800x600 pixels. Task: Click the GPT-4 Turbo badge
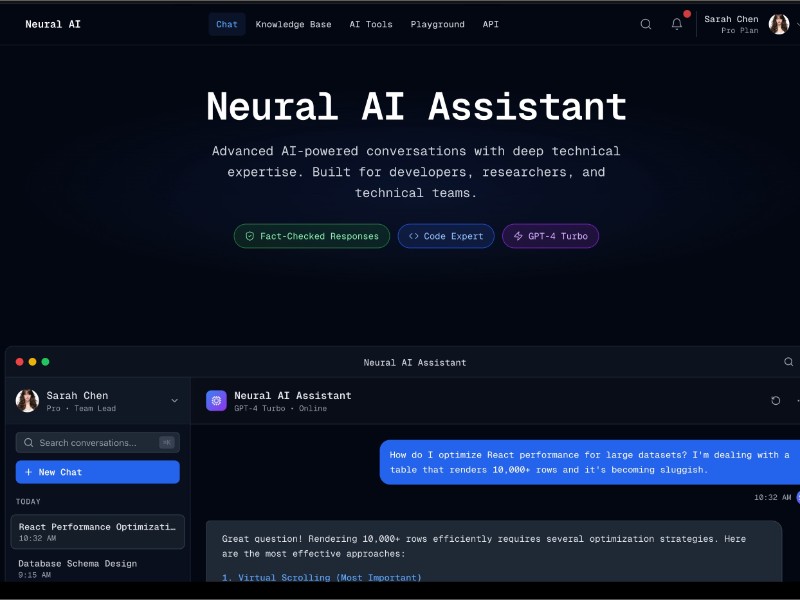point(550,236)
